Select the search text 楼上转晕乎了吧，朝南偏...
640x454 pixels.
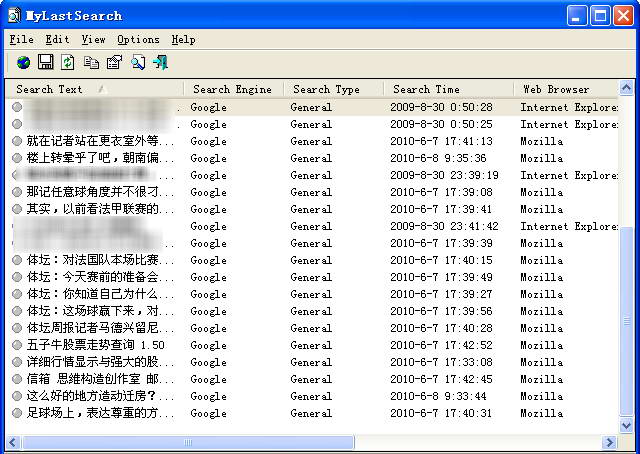(x=100, y=158)
